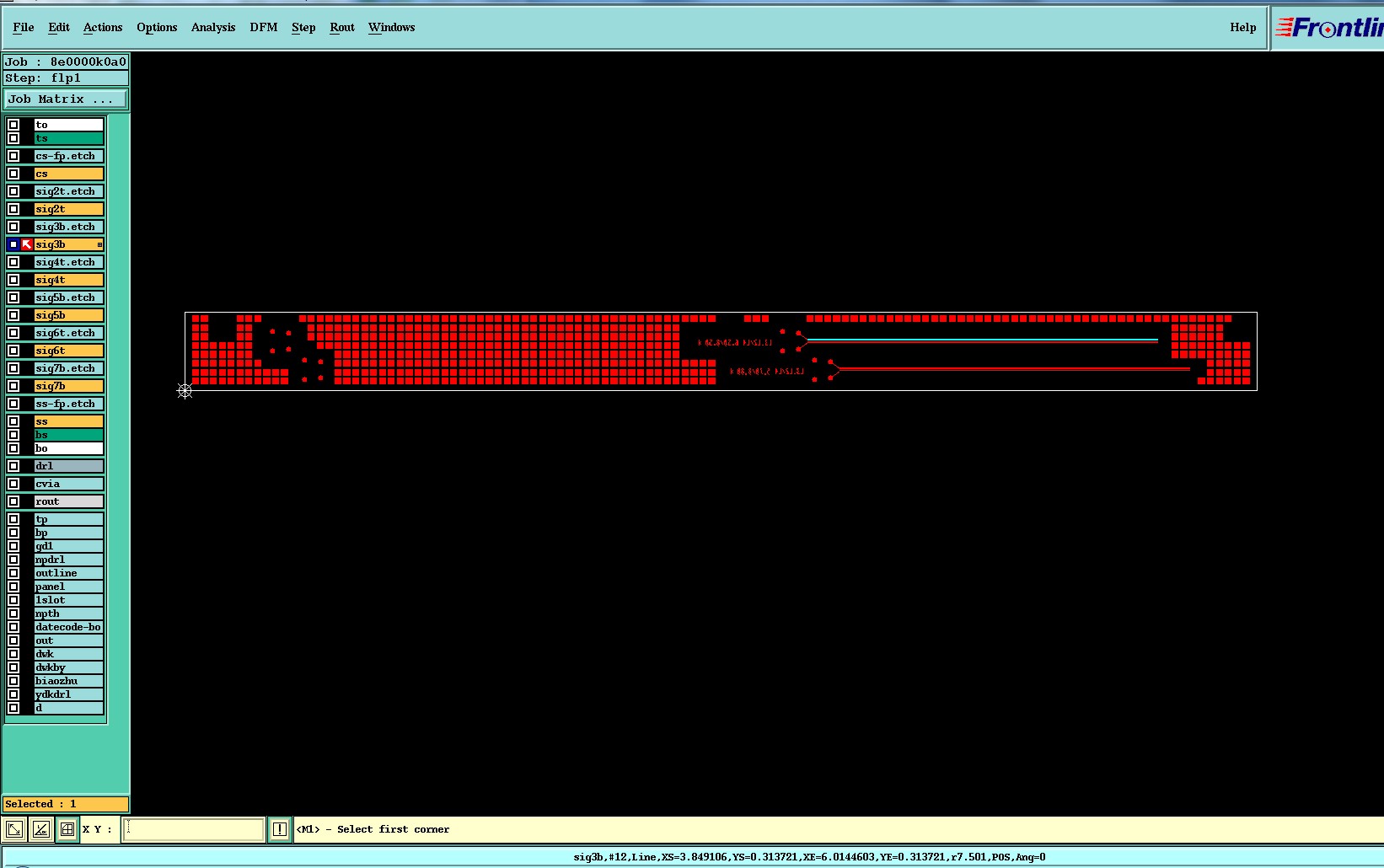Open the Actions menu

(x=103, y=27)
